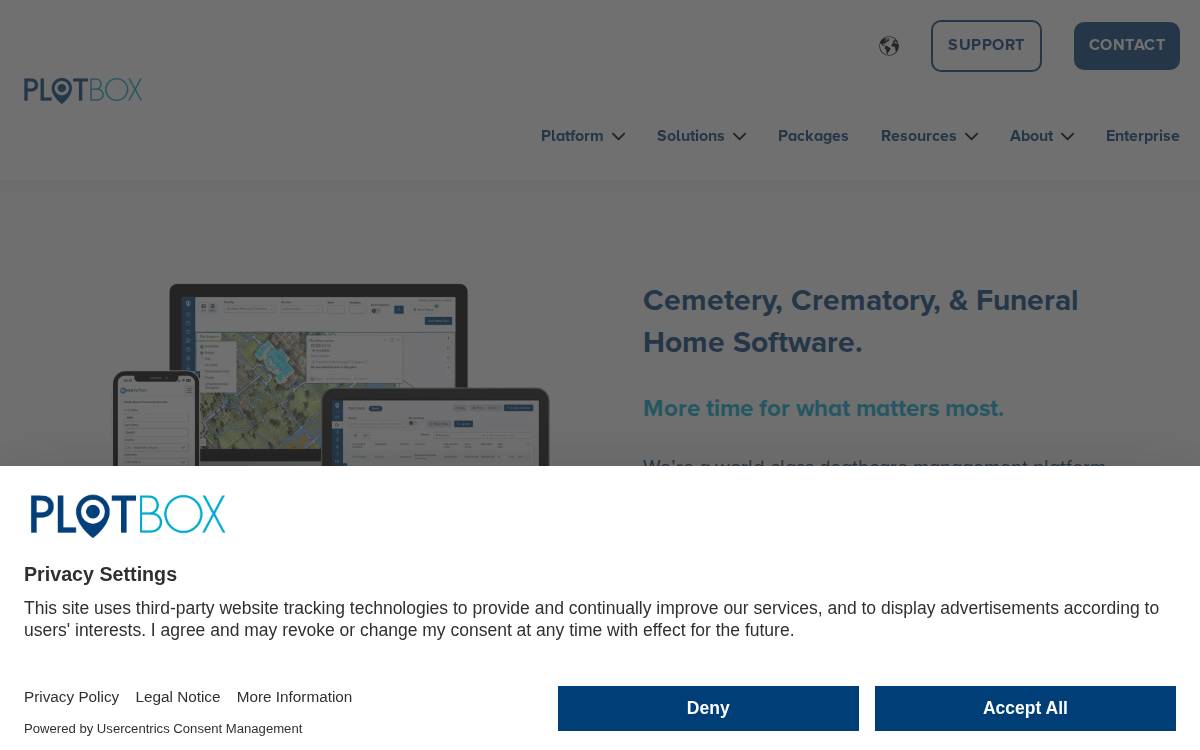The height and width of the screenshot is (750, 1200).
Task: Open the Legal Notice link
Action: [x=178, y=697]
